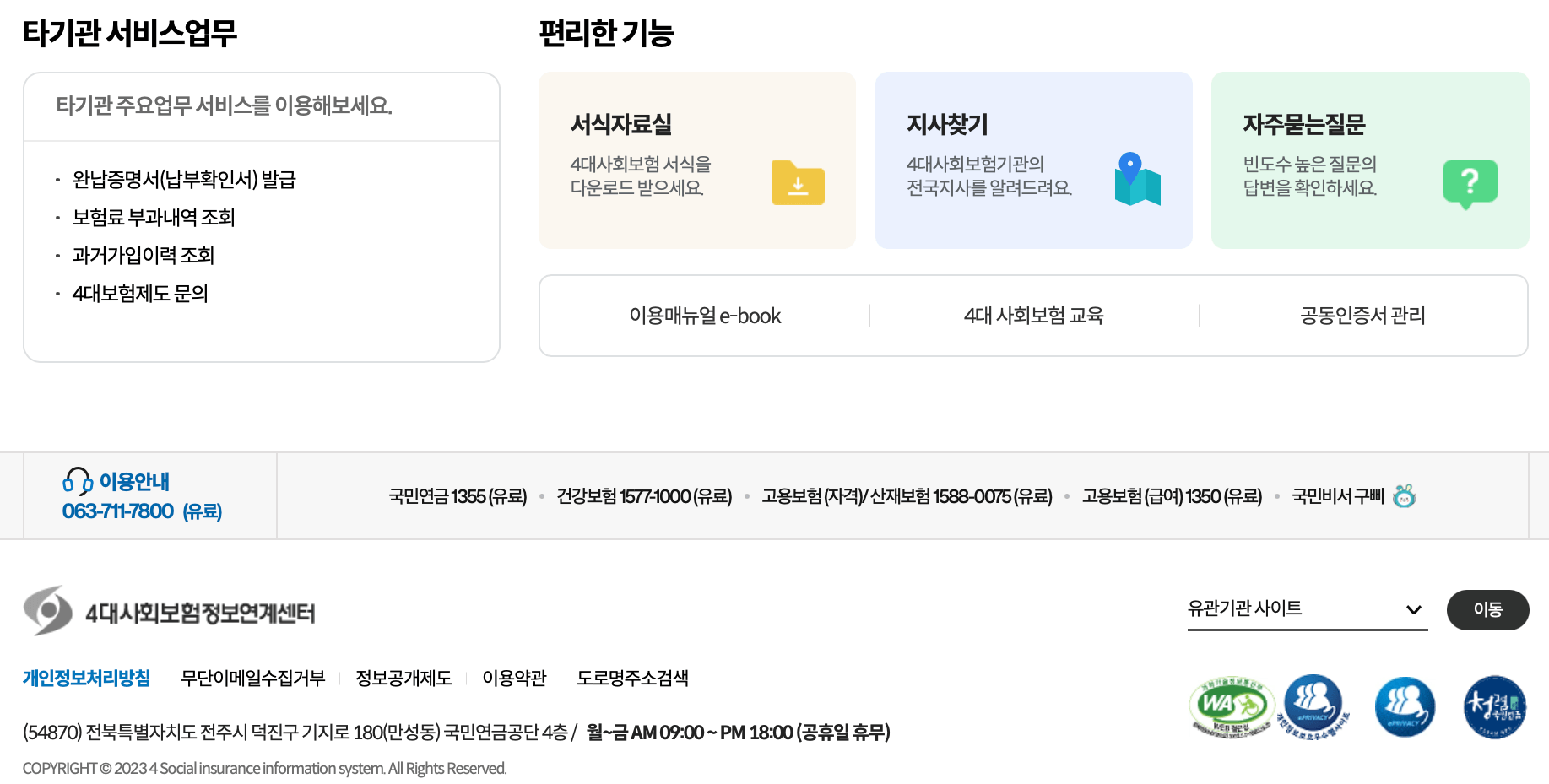1549x784 pixels.
Task: Click the green ePRIVACY certification badge
Action: tap(1313, 707)
